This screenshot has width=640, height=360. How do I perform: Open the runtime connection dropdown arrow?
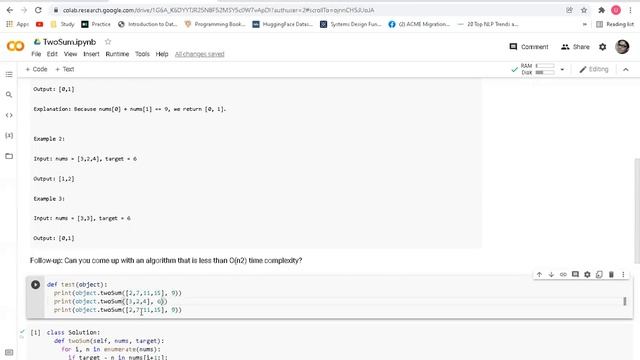[x=562, y=69]
